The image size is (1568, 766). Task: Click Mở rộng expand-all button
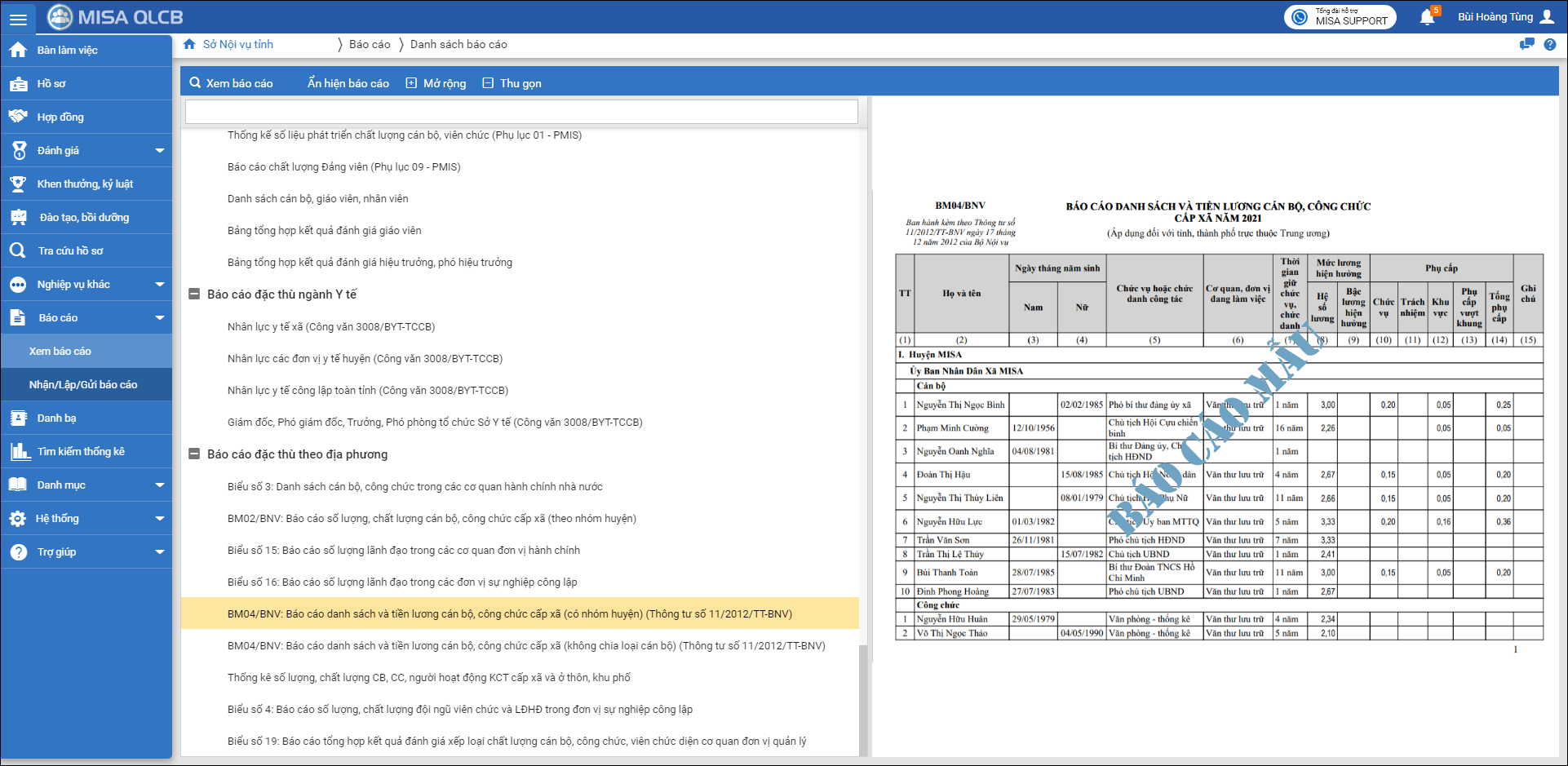coord(436,83)
